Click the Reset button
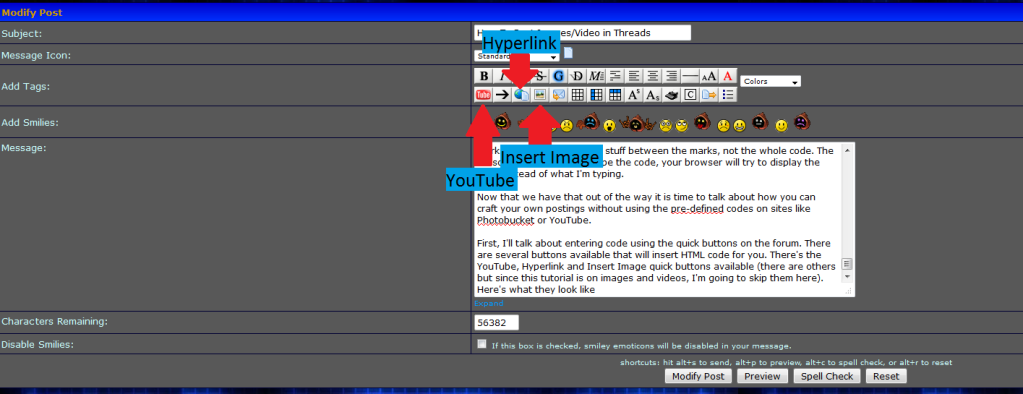Viewport: 1023px width, 394px height. click(886, 376)
